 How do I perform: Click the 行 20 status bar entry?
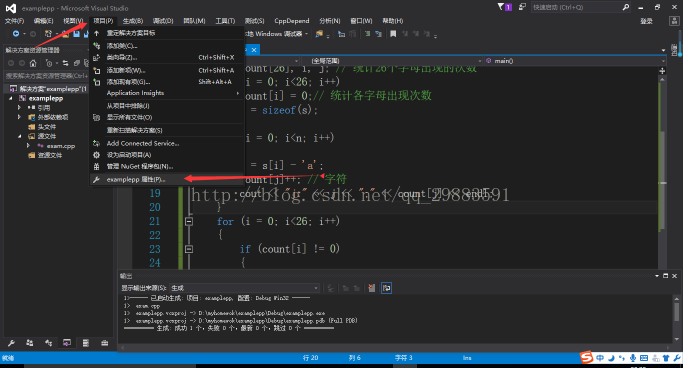coord(310,358)
